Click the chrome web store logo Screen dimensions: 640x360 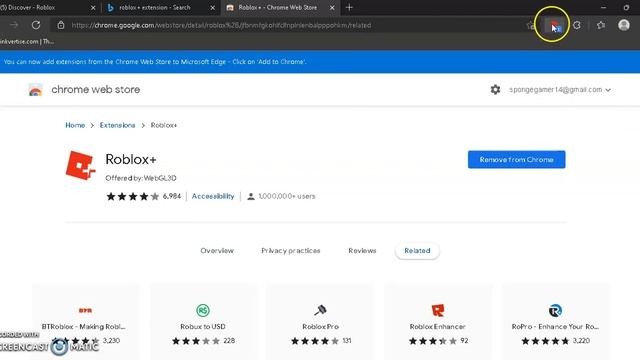pos(36,90)
